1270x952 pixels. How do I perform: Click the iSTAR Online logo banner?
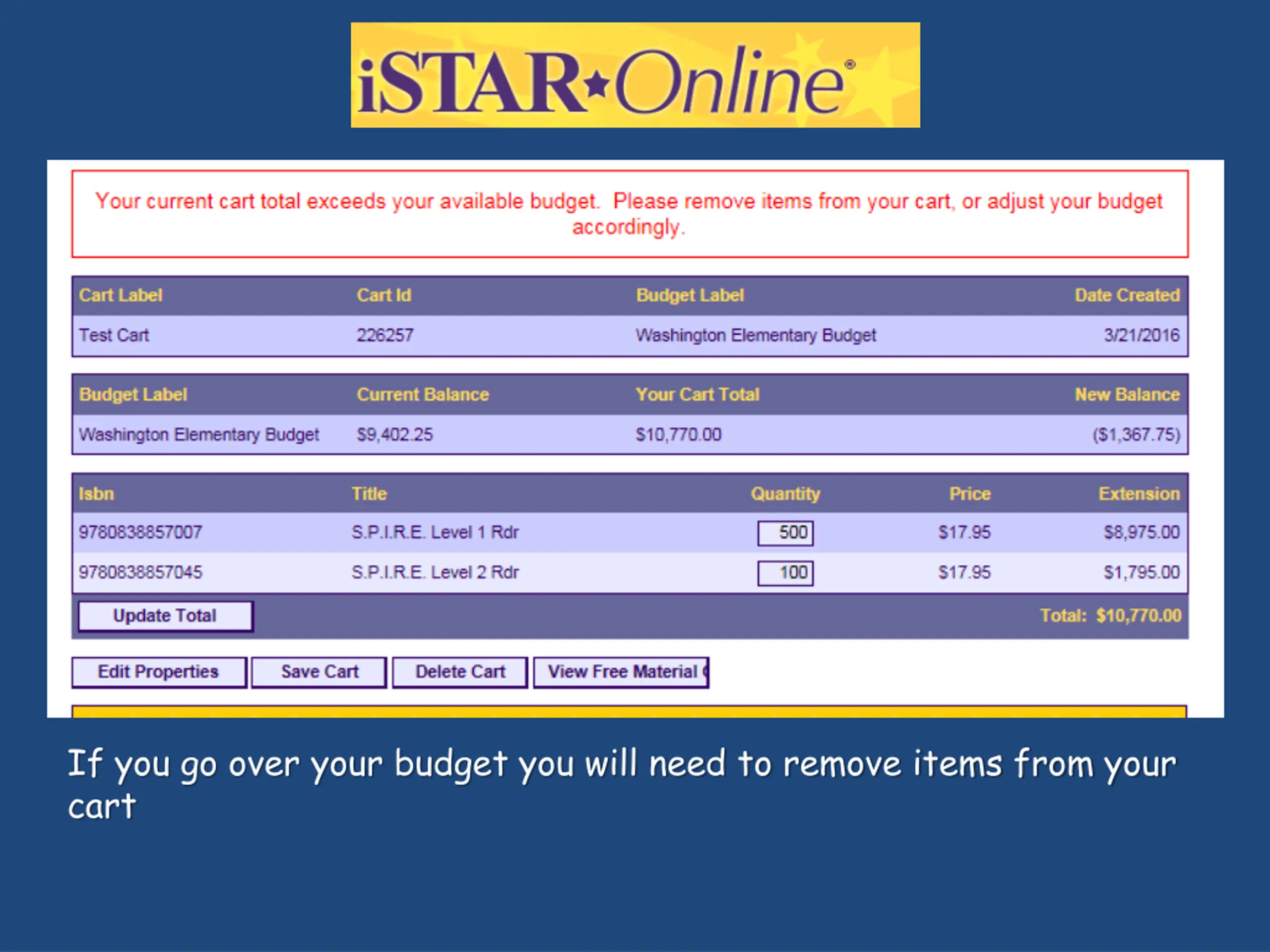tap(635, 75)
